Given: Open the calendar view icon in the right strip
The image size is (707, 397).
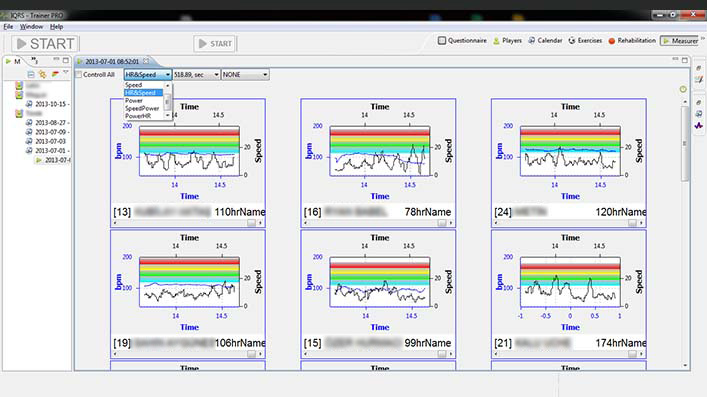Looking at the screenshot, I should pyautogui.click(x=699, y=114).
